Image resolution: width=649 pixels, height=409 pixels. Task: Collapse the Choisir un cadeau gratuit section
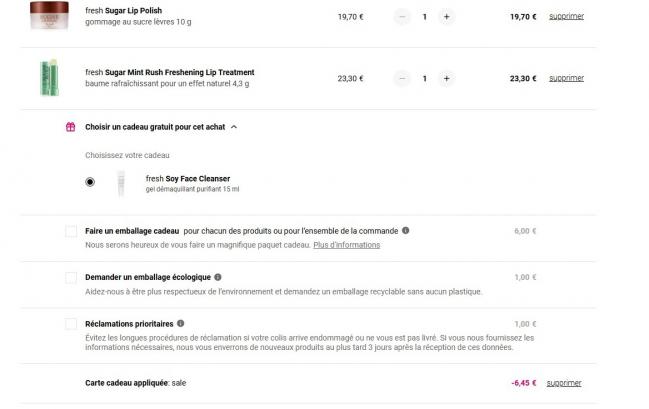[x=234, y=127]
